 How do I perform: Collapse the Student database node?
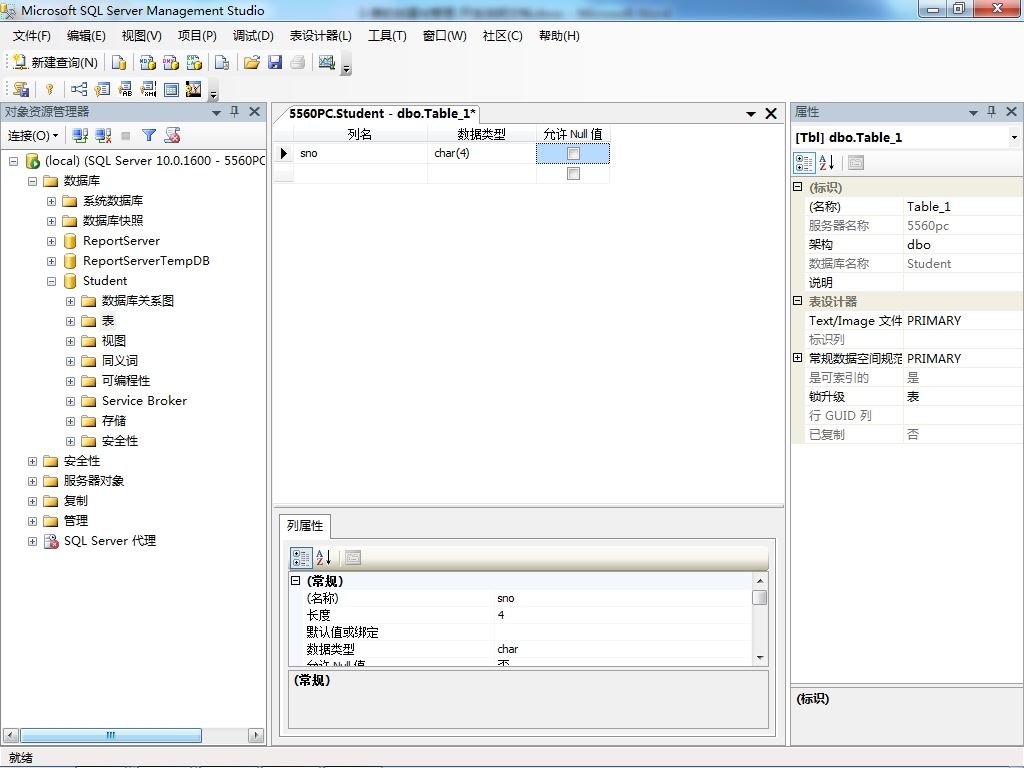51,281
